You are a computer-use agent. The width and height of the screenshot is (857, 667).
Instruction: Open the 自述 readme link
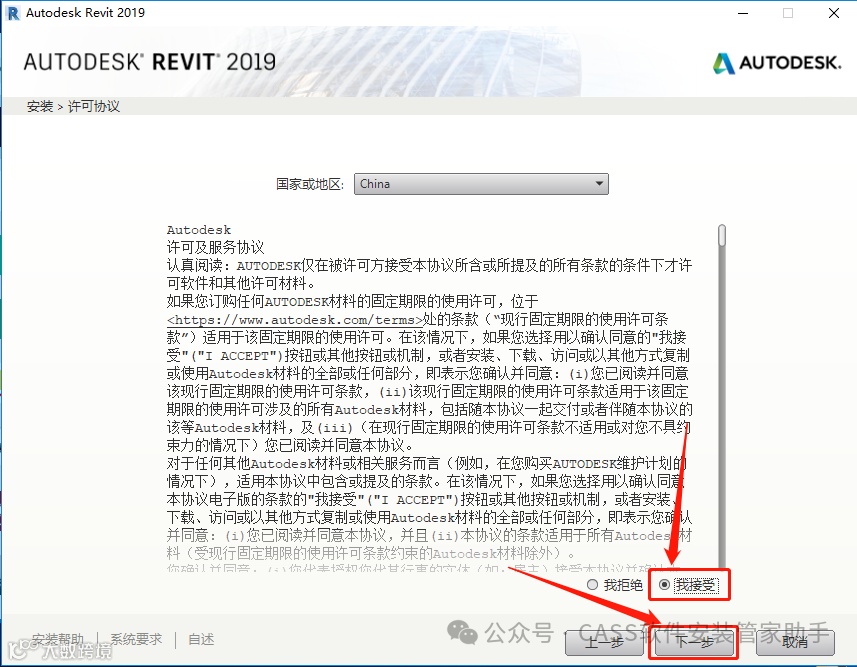point(201,639)
